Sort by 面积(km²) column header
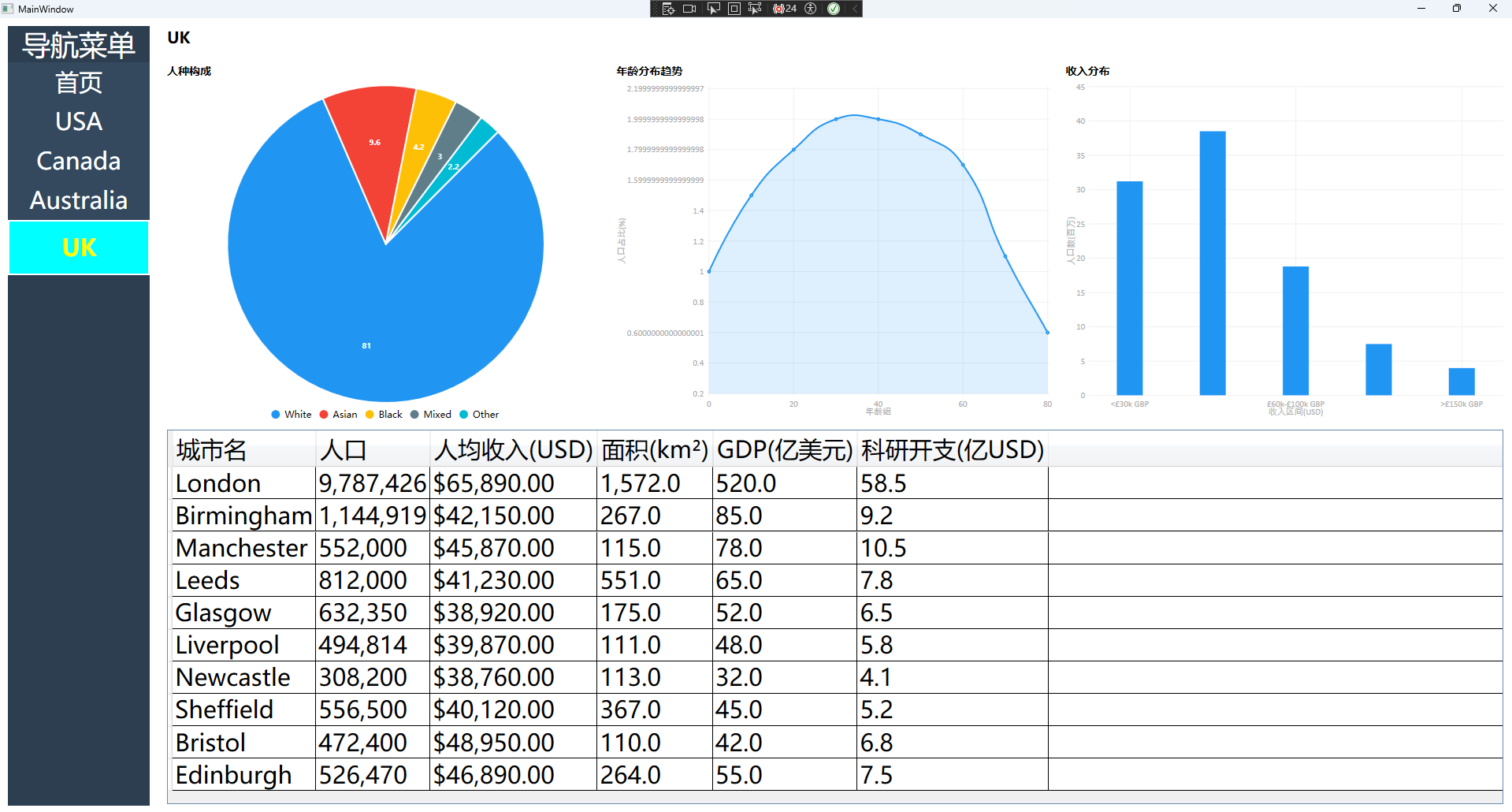Screen dimensions: 1512x812 click(x=655, y=449)
